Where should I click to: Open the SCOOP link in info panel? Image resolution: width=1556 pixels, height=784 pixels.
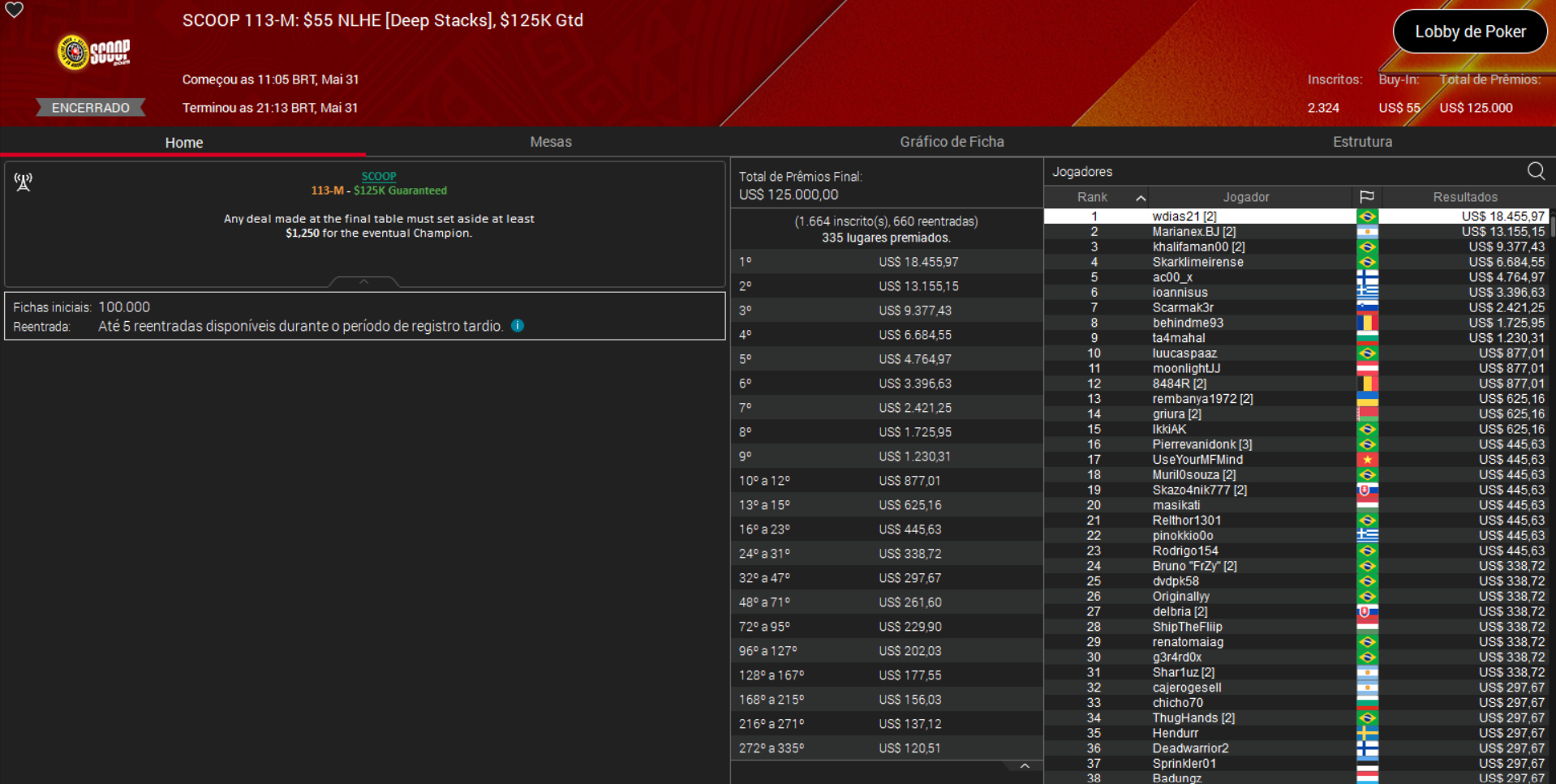coord(379,176)
